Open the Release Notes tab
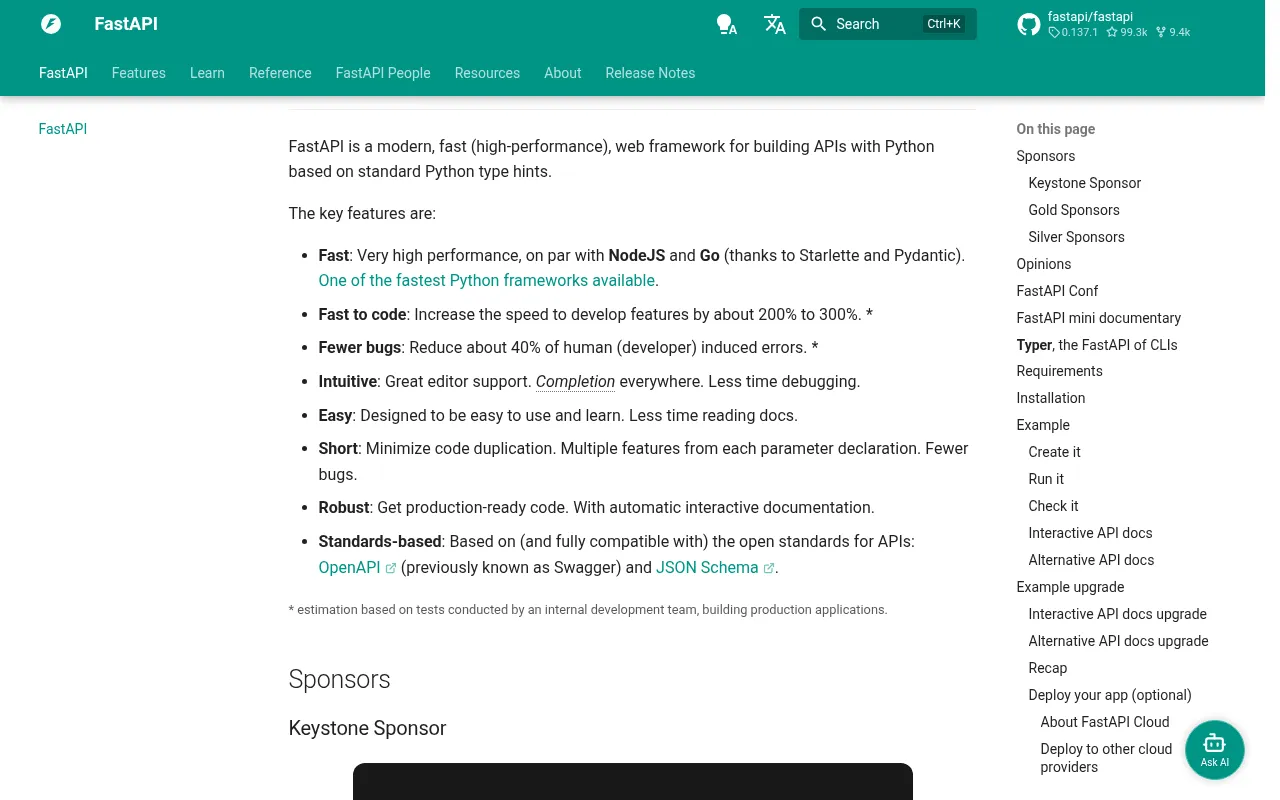This screenshot has height=800, width=1280. (650, 73)
